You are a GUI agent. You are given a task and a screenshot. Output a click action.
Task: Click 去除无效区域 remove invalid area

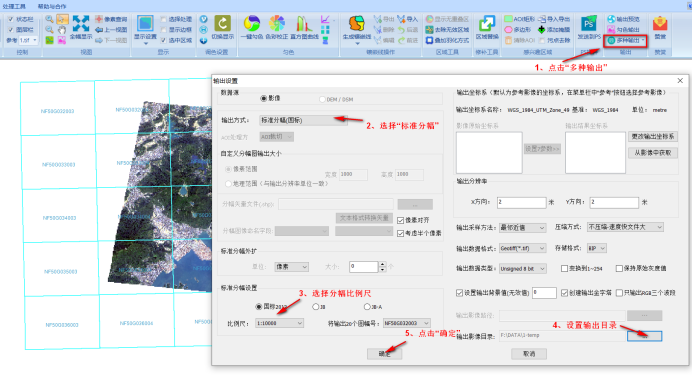coord(447,30)
